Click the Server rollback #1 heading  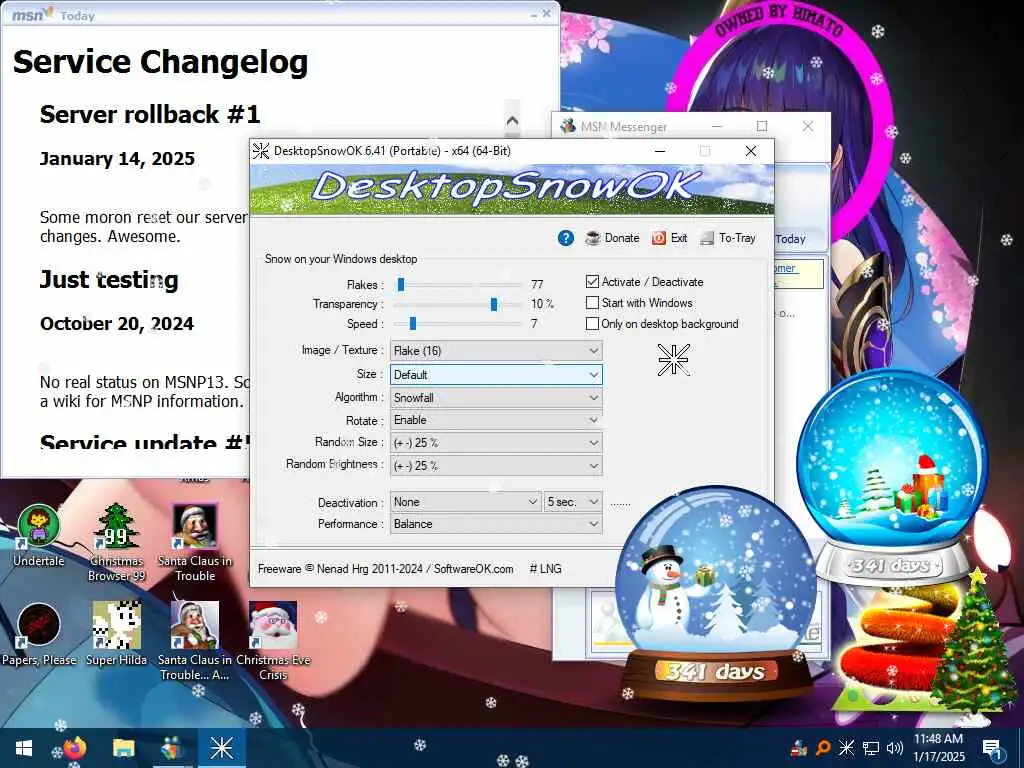pos(150,114)
